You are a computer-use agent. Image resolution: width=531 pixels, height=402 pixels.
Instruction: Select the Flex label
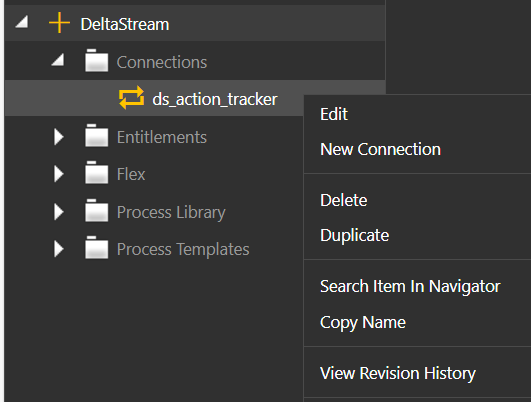[131, 174]
